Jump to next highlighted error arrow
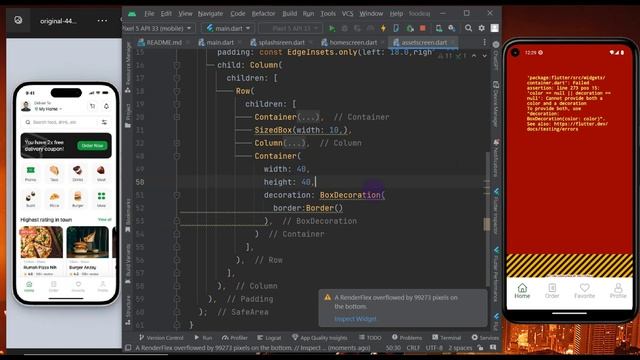Screen dimensions: 640x360 click(x=484, y=55)
